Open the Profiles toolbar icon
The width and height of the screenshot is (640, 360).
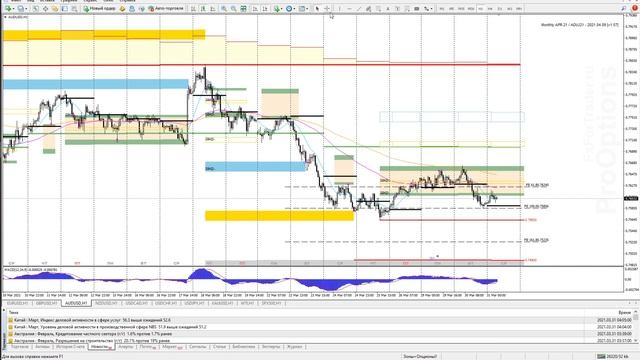click(x=21, y=8)
